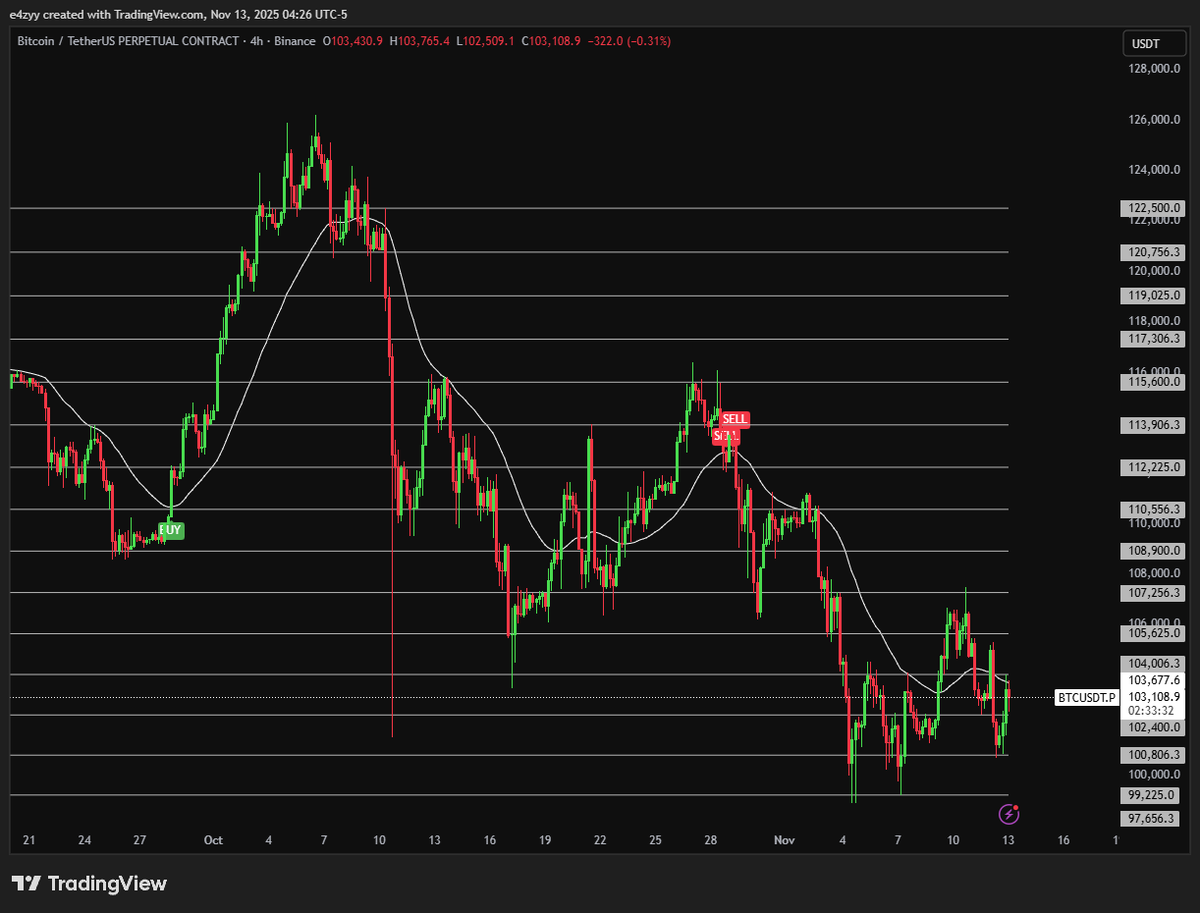Click the 107,256.3 price level label
Screen dimensions: 1200x913
tap(1153, 593)
